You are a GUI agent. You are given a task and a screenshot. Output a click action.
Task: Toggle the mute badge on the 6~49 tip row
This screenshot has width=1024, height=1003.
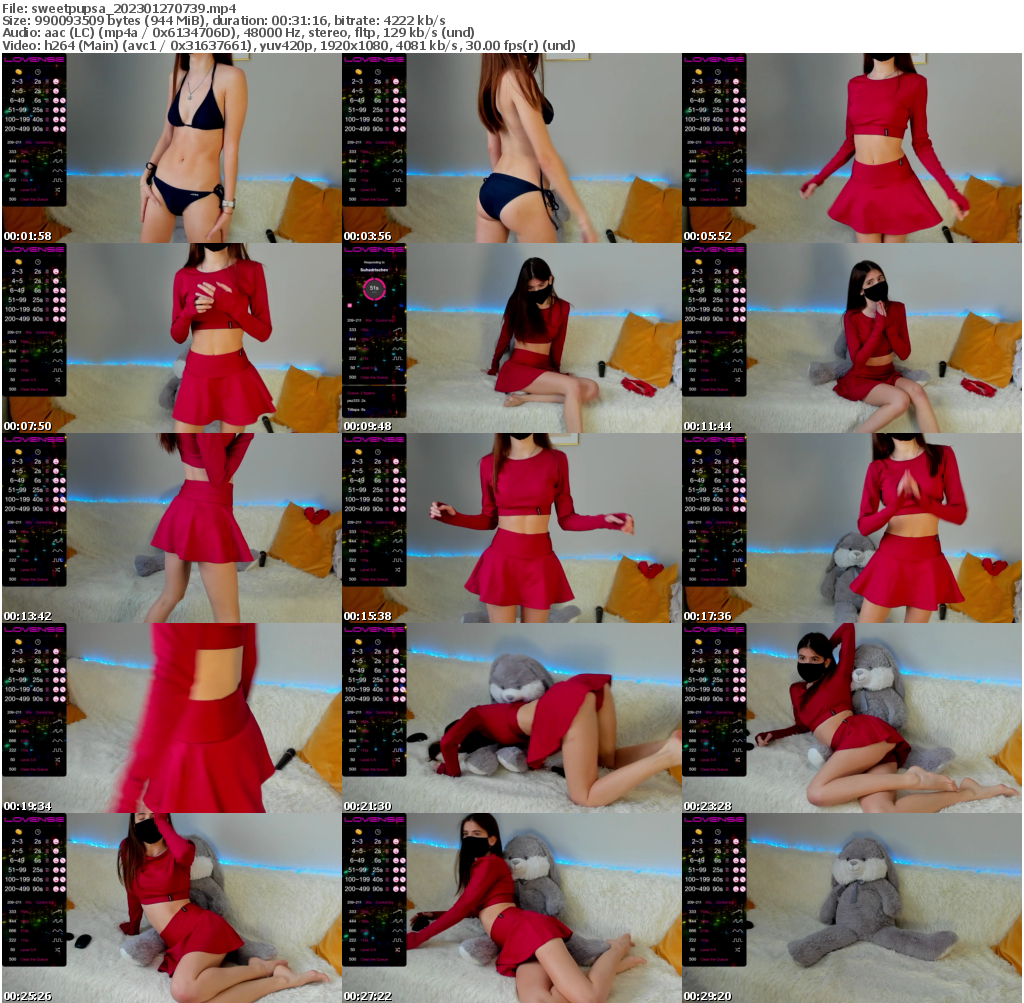pos(62,100)
